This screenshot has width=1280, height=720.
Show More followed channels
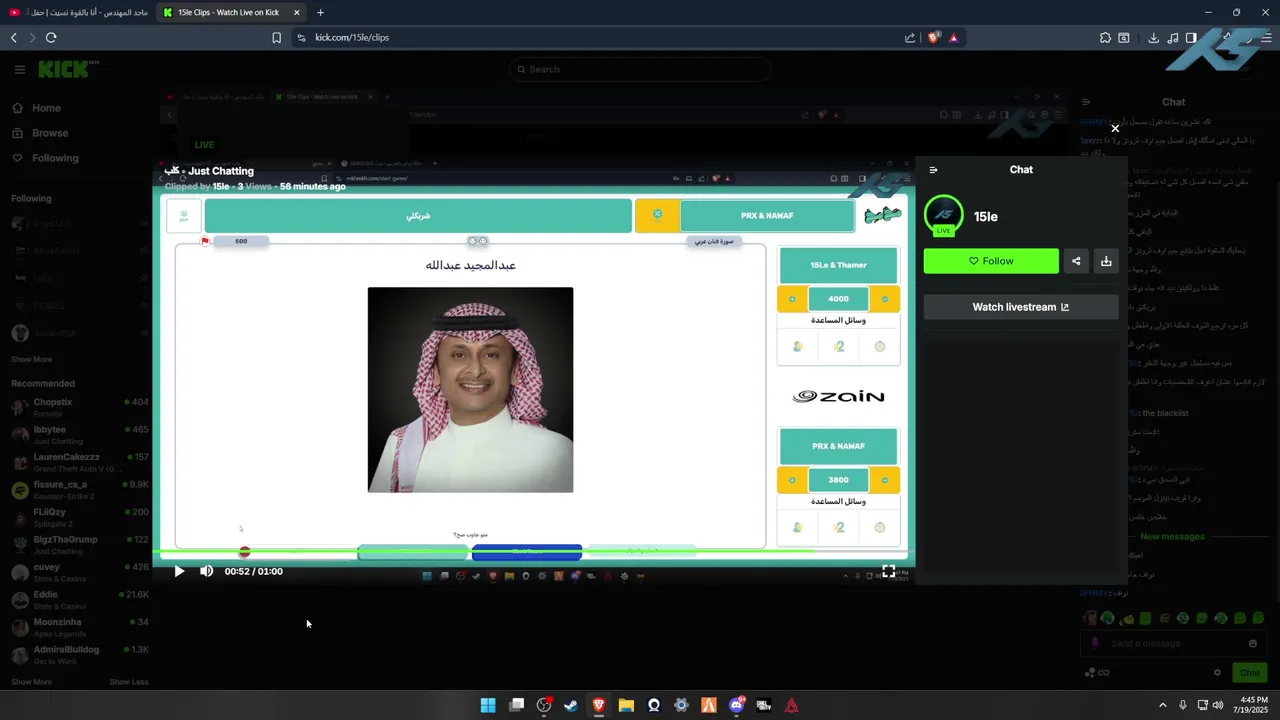pos(31,359)
